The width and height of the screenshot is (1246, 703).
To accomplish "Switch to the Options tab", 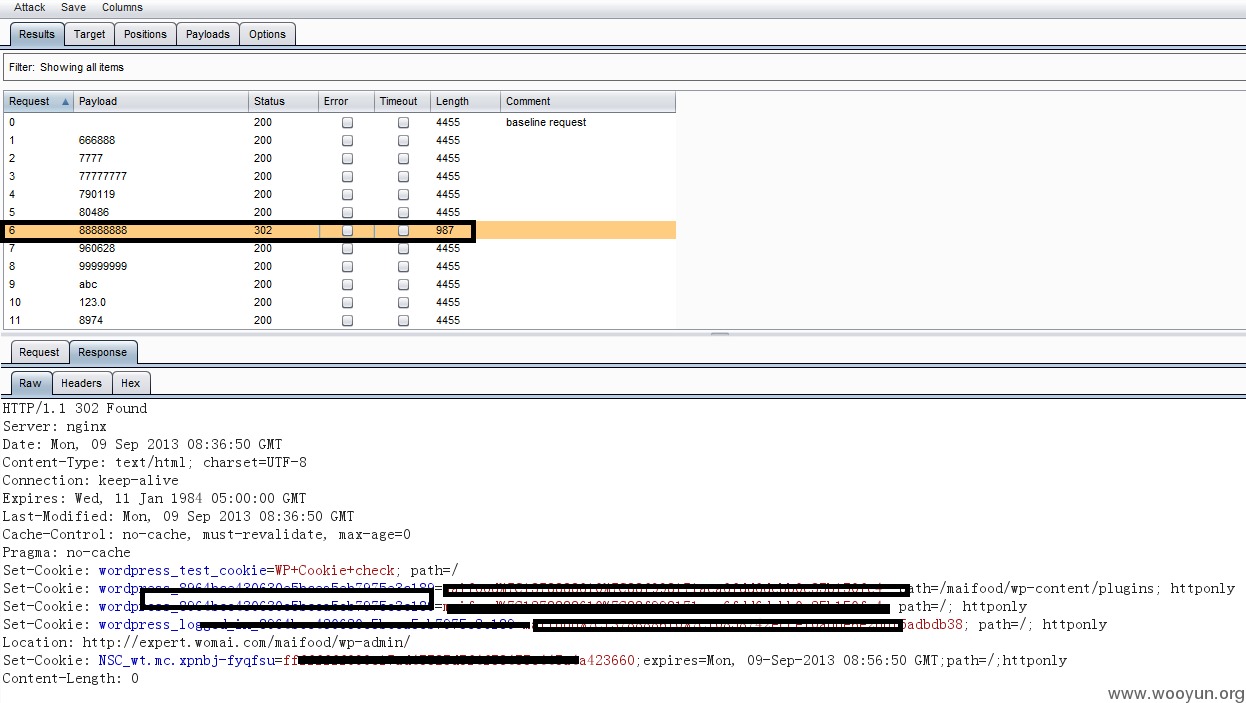I will pyautogui.click(x=267, y=34).
